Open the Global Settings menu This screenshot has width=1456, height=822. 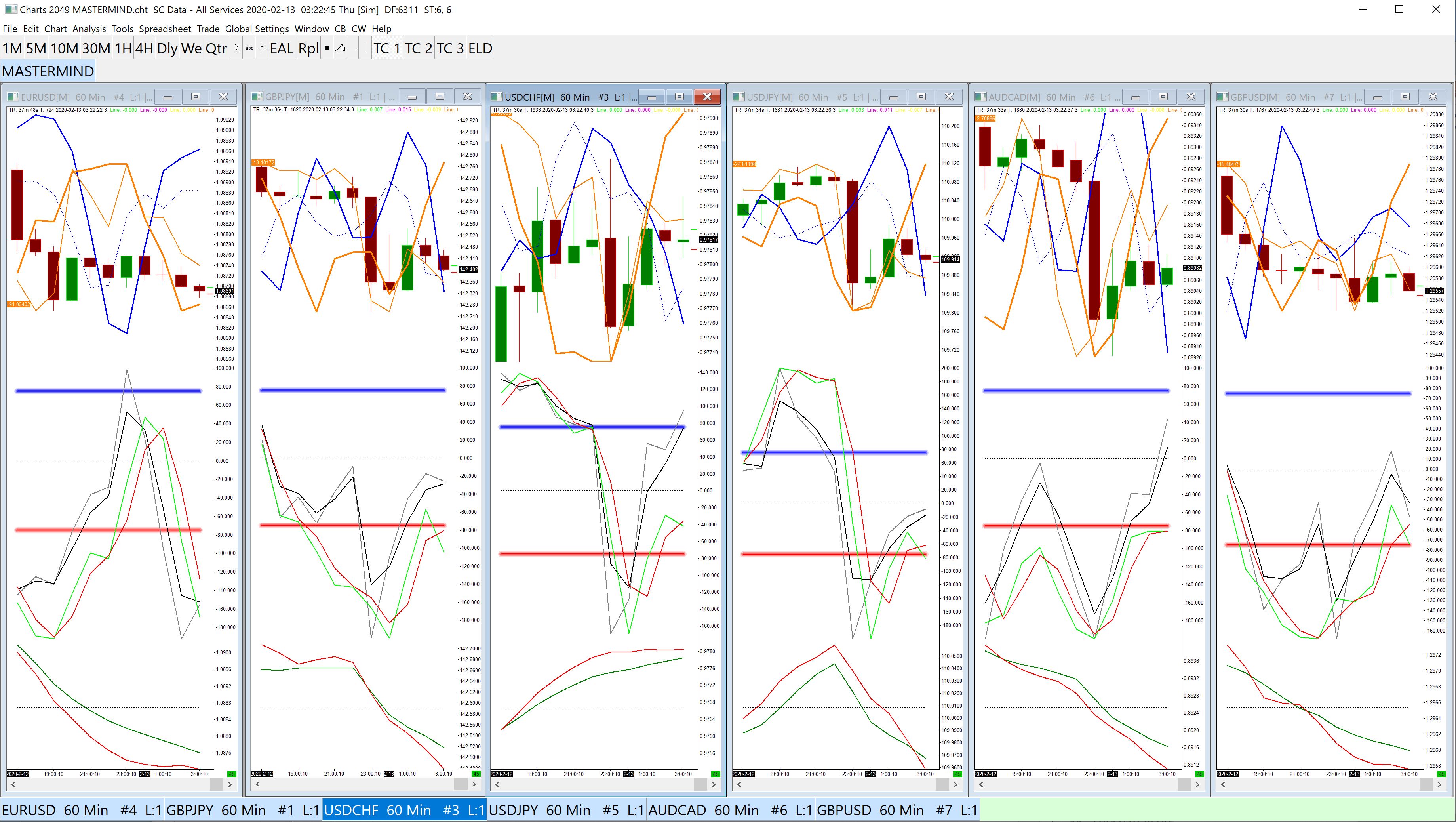[257, 29]
